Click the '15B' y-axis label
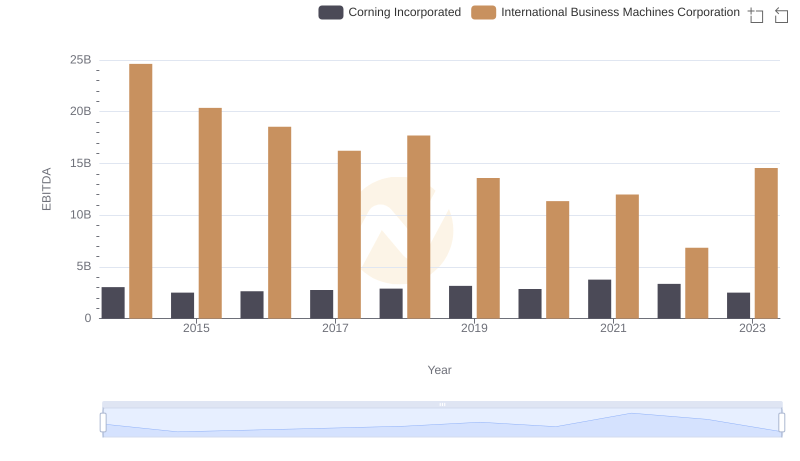 pos(81,163)
